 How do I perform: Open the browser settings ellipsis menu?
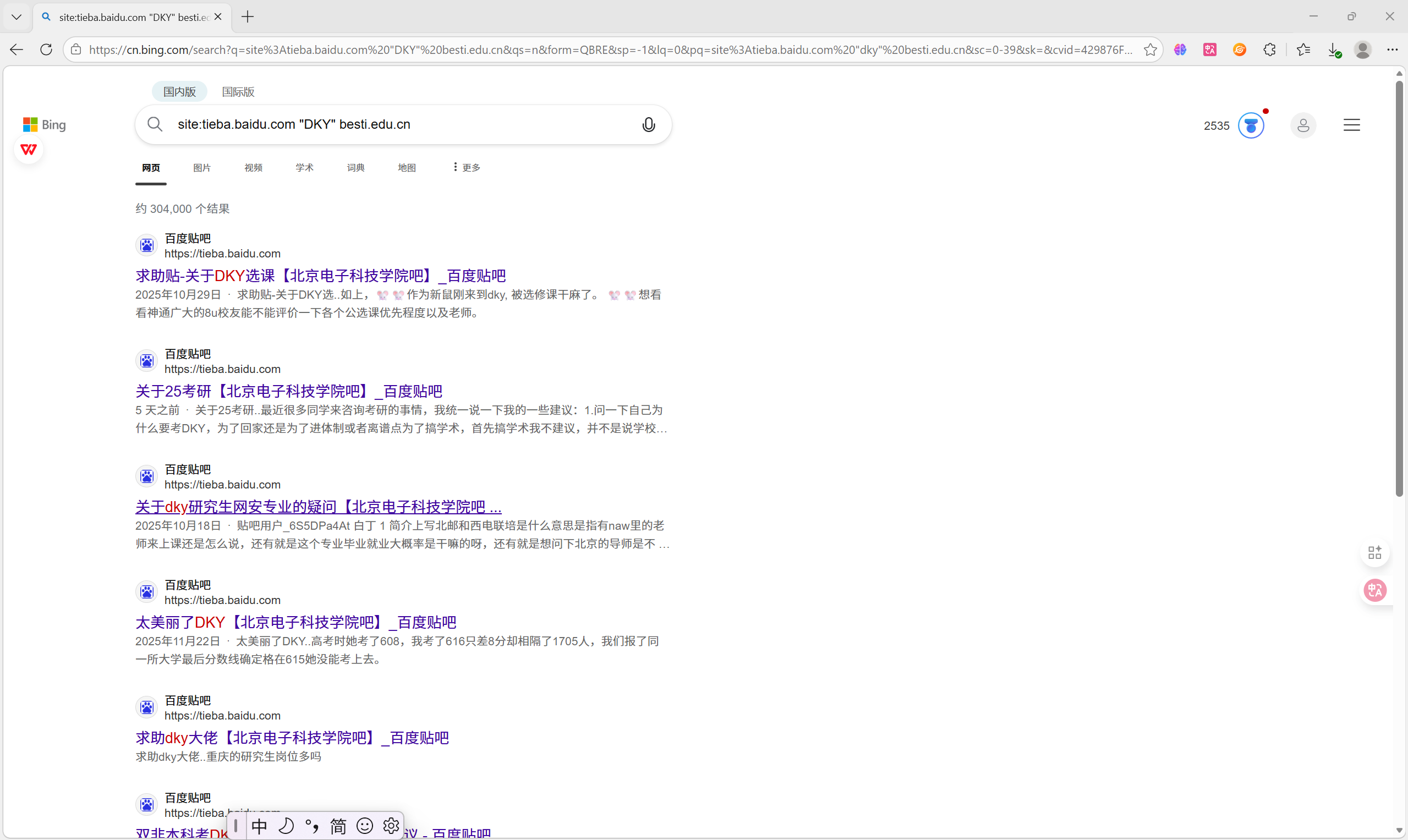(1393, 50)
